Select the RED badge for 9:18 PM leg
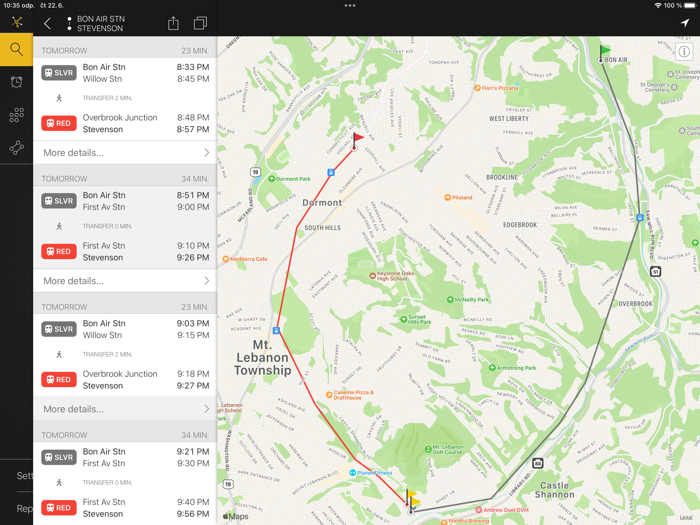The height and width of the screenshot is (525, 700). point(59,379)
